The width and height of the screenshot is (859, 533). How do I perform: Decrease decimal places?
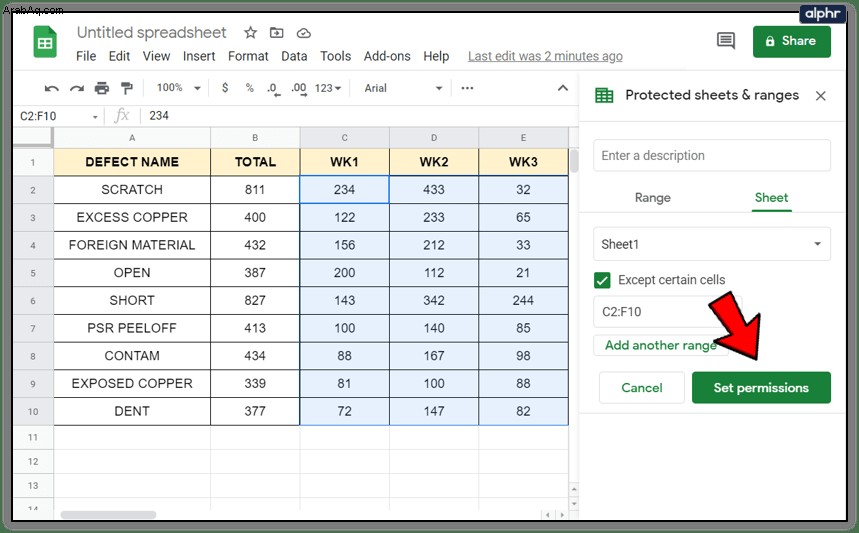click(x=273, y=89)
